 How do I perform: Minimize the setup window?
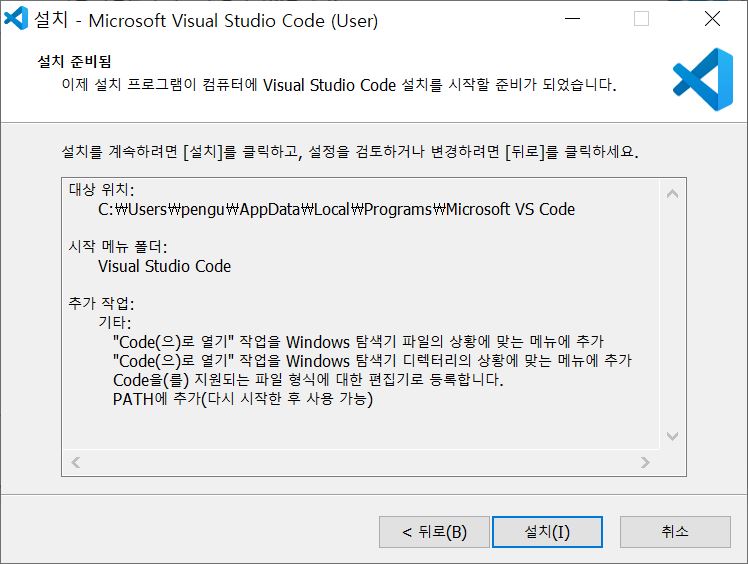572,19
